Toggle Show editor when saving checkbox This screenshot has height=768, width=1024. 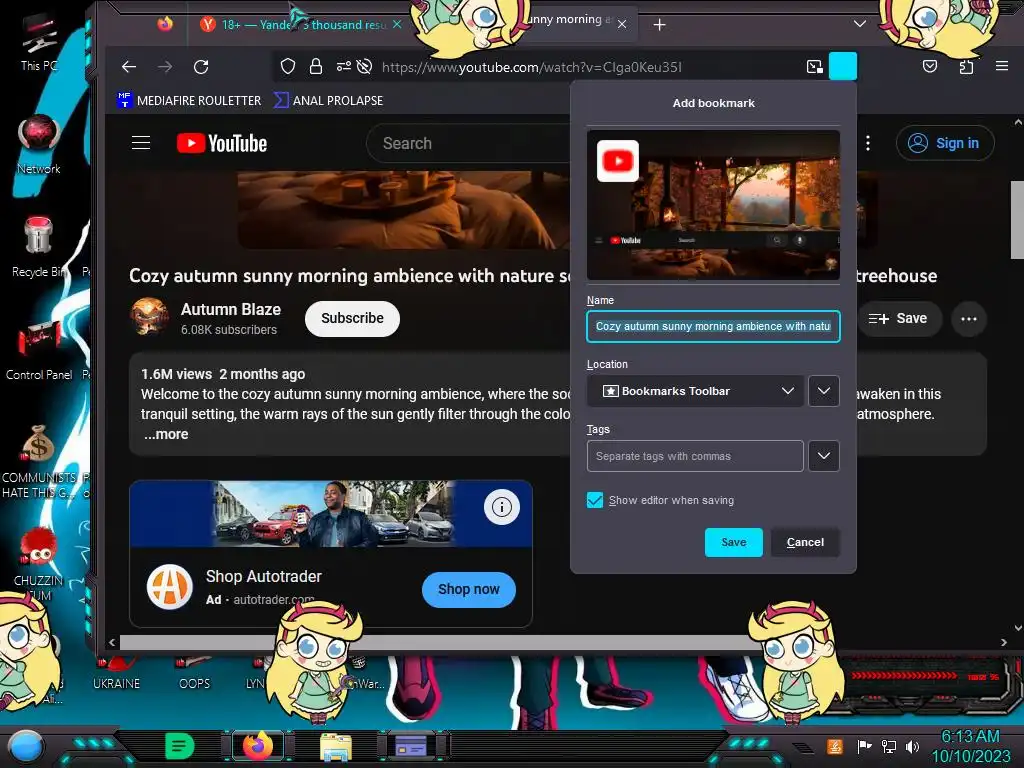(595, 500)
